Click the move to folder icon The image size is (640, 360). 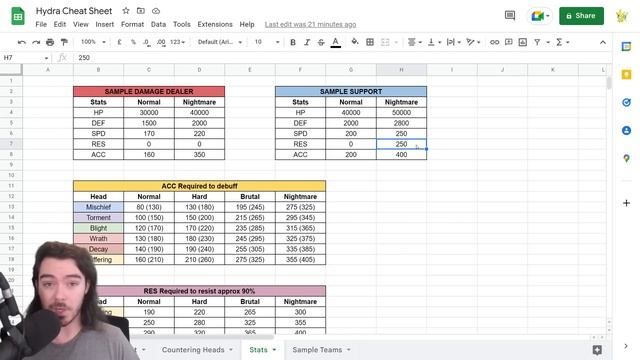(141, 11)
